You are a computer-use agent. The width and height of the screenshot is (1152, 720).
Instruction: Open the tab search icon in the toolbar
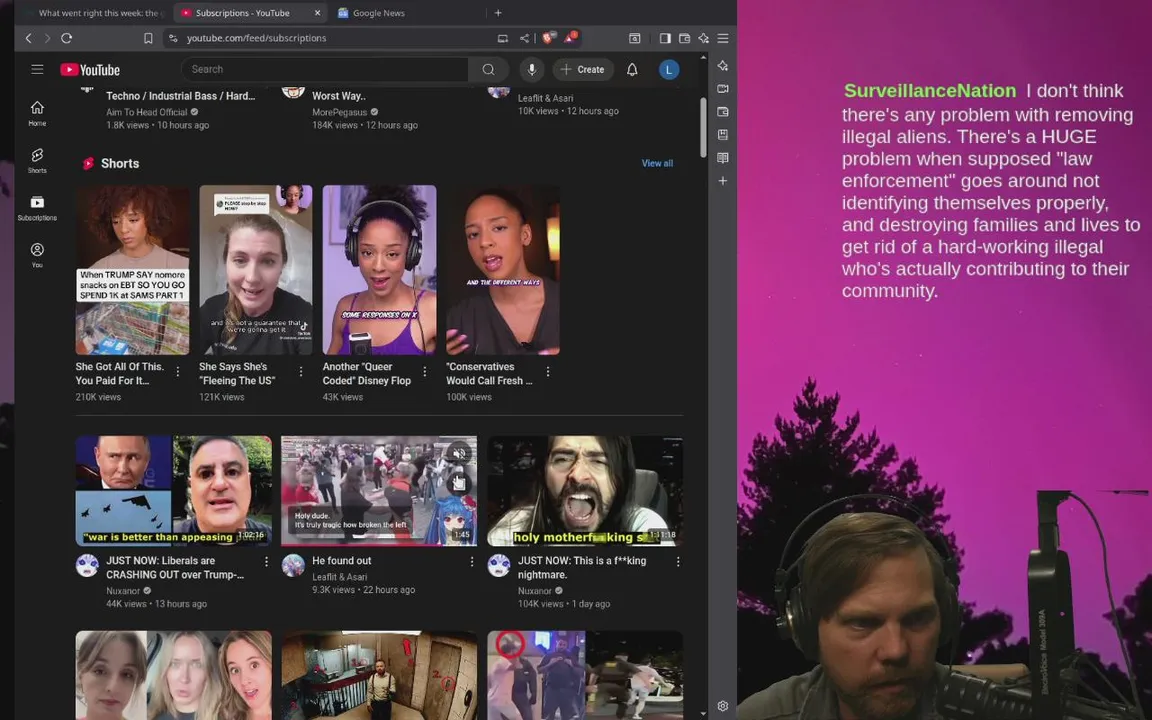click(635, 38)
